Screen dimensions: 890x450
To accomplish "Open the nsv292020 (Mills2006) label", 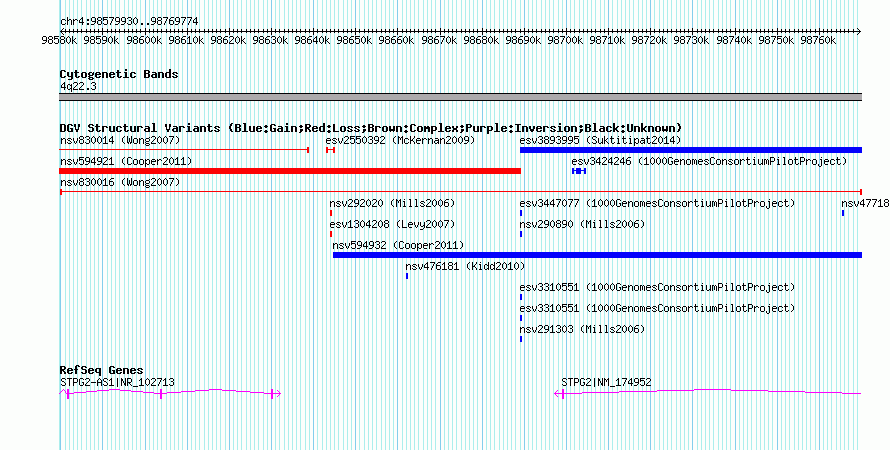I will [392, 204].
